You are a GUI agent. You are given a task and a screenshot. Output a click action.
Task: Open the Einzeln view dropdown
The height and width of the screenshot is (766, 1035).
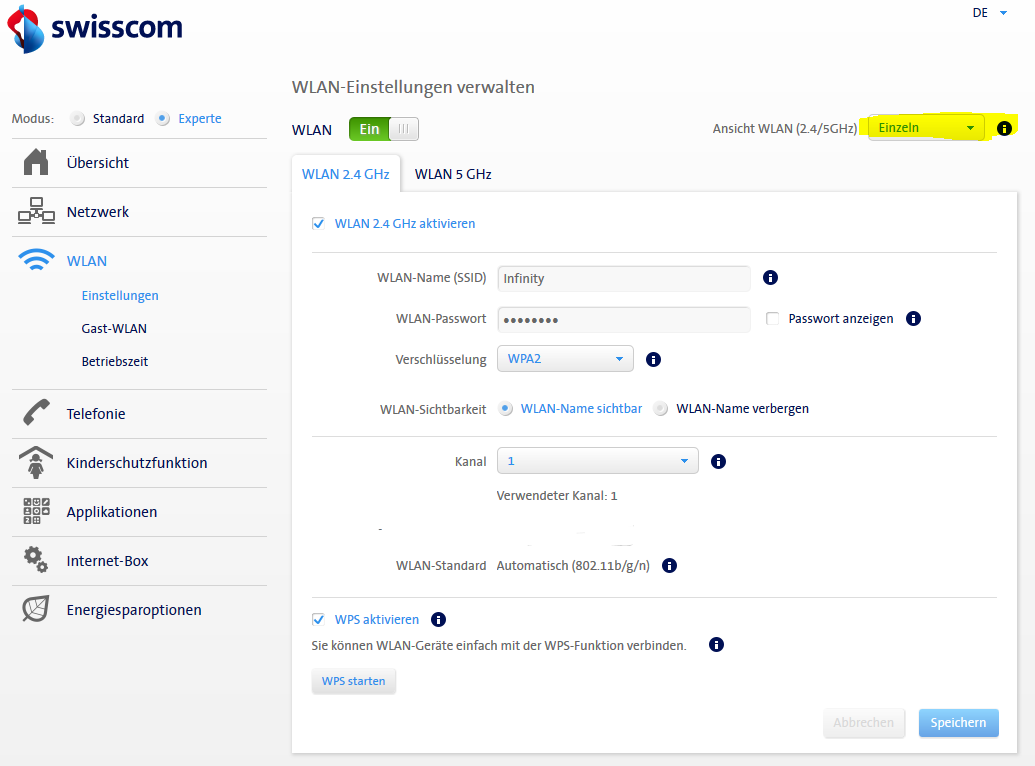coord(927,127)
